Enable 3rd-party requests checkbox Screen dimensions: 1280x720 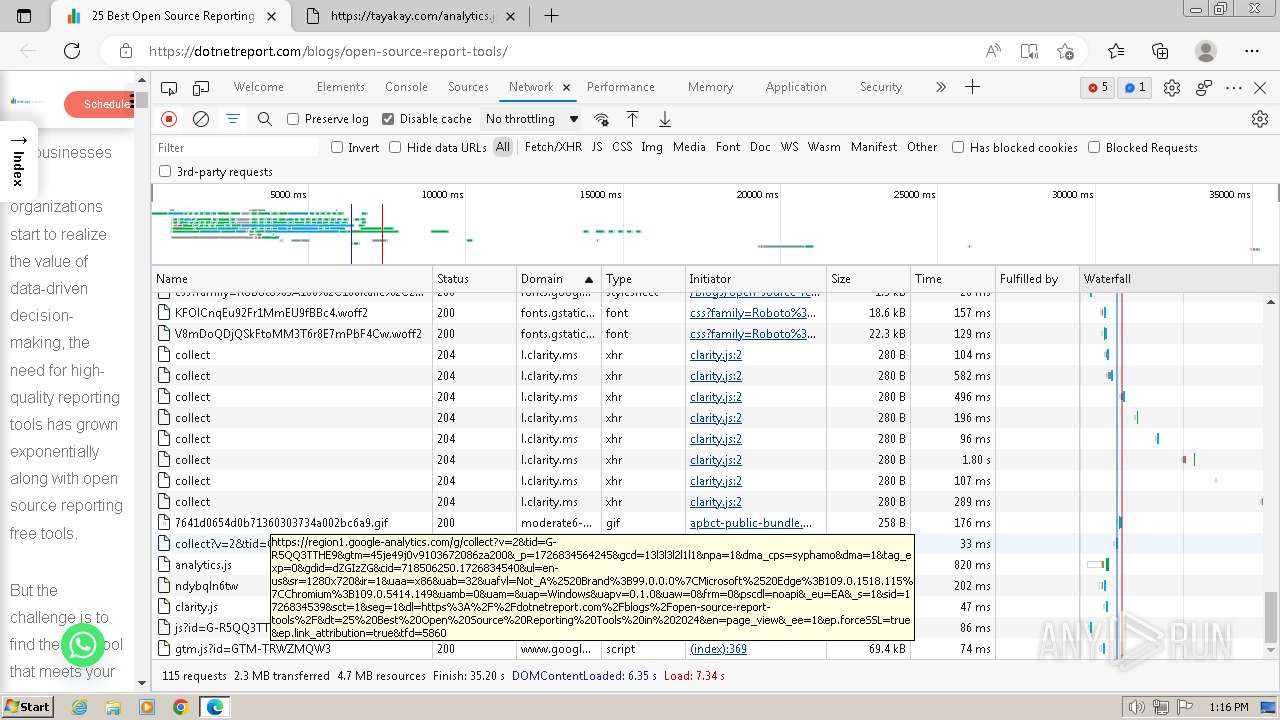(165, 172)
